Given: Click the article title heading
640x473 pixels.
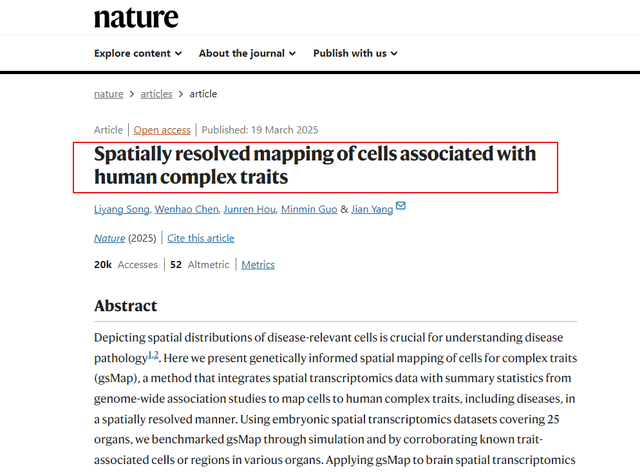Looking at the screenshot, I should pos(315,165).
